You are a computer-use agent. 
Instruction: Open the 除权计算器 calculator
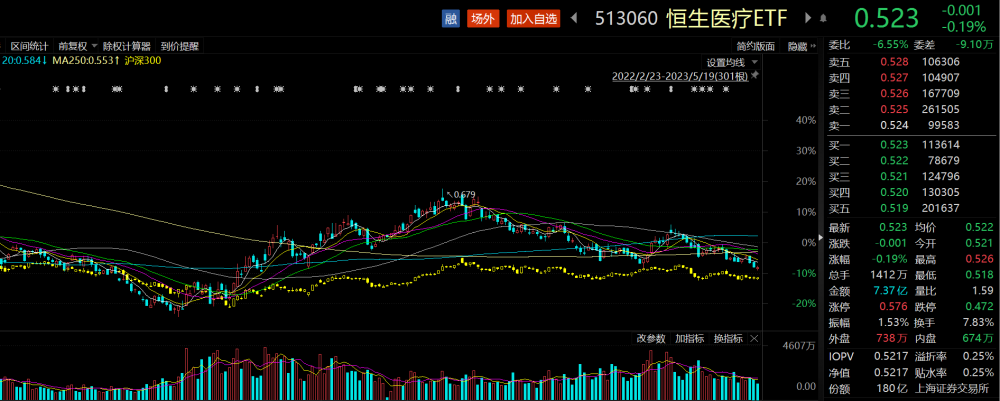127,46
